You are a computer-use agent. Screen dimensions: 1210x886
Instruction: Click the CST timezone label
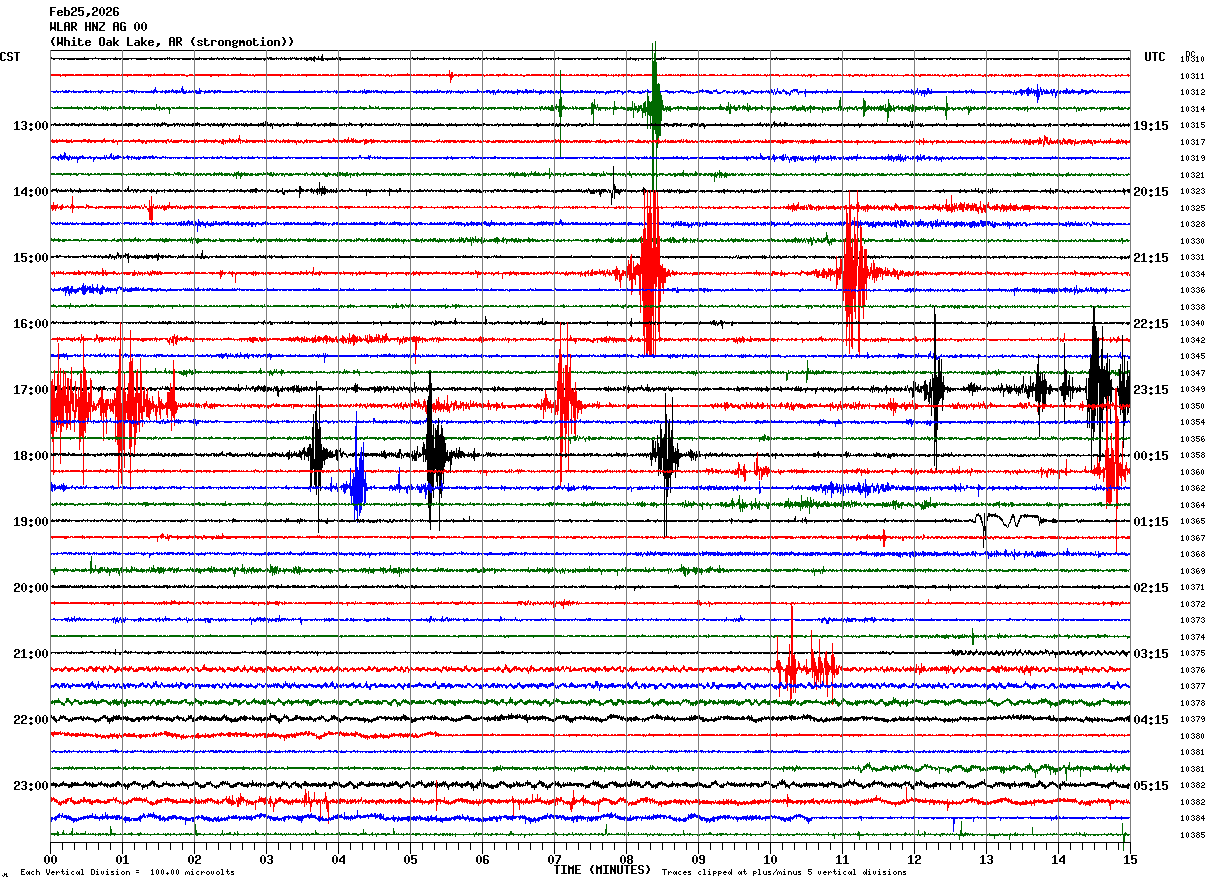pos(10,57)
